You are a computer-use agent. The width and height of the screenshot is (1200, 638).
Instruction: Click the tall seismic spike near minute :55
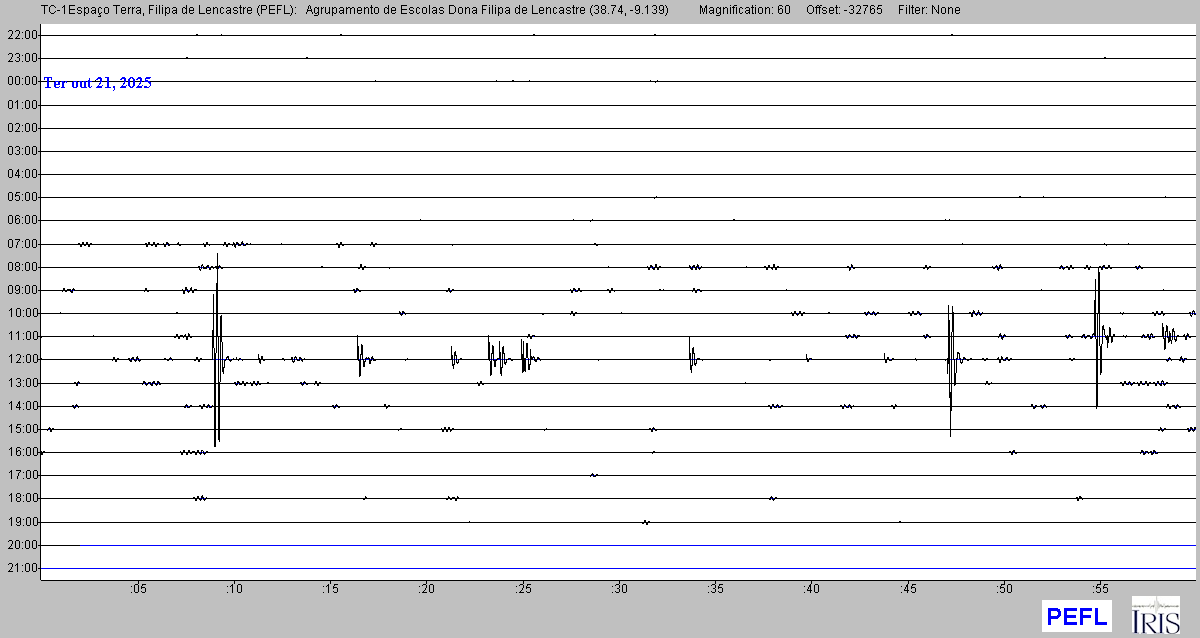click(1098, 335)
